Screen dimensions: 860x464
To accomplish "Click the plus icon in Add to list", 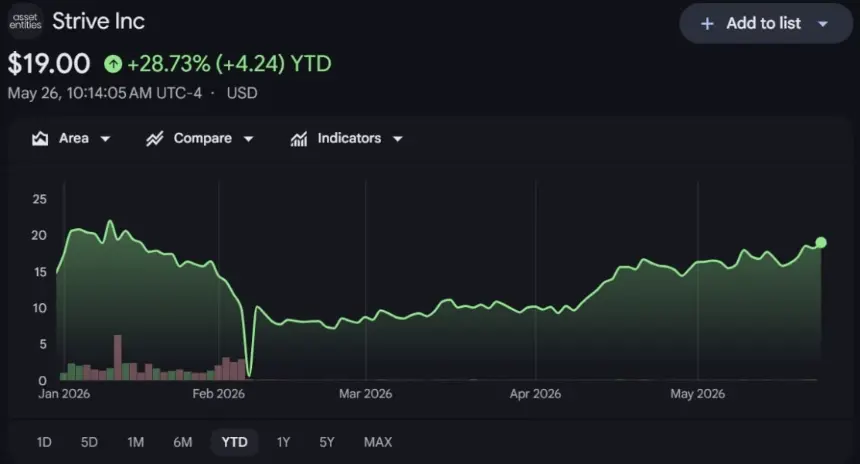I will point(707,24).
